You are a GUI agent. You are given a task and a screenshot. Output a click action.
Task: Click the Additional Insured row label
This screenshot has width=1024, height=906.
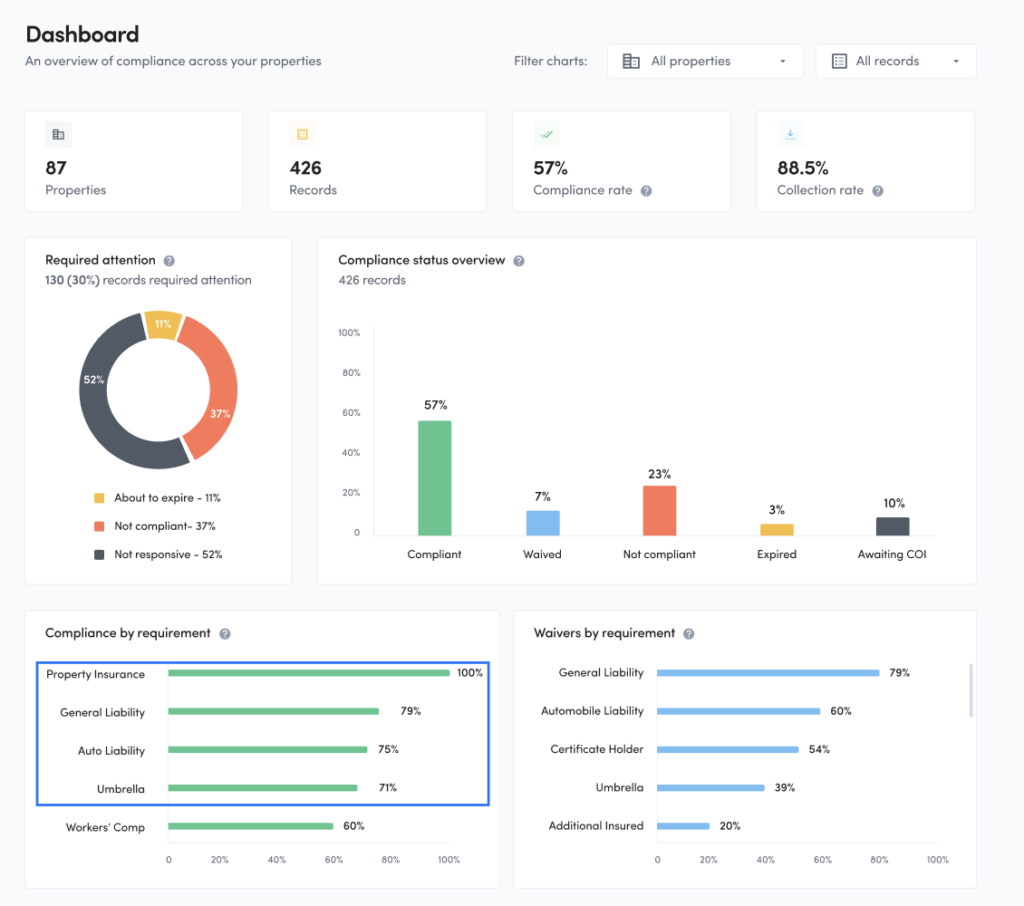[x=596, y=826]
